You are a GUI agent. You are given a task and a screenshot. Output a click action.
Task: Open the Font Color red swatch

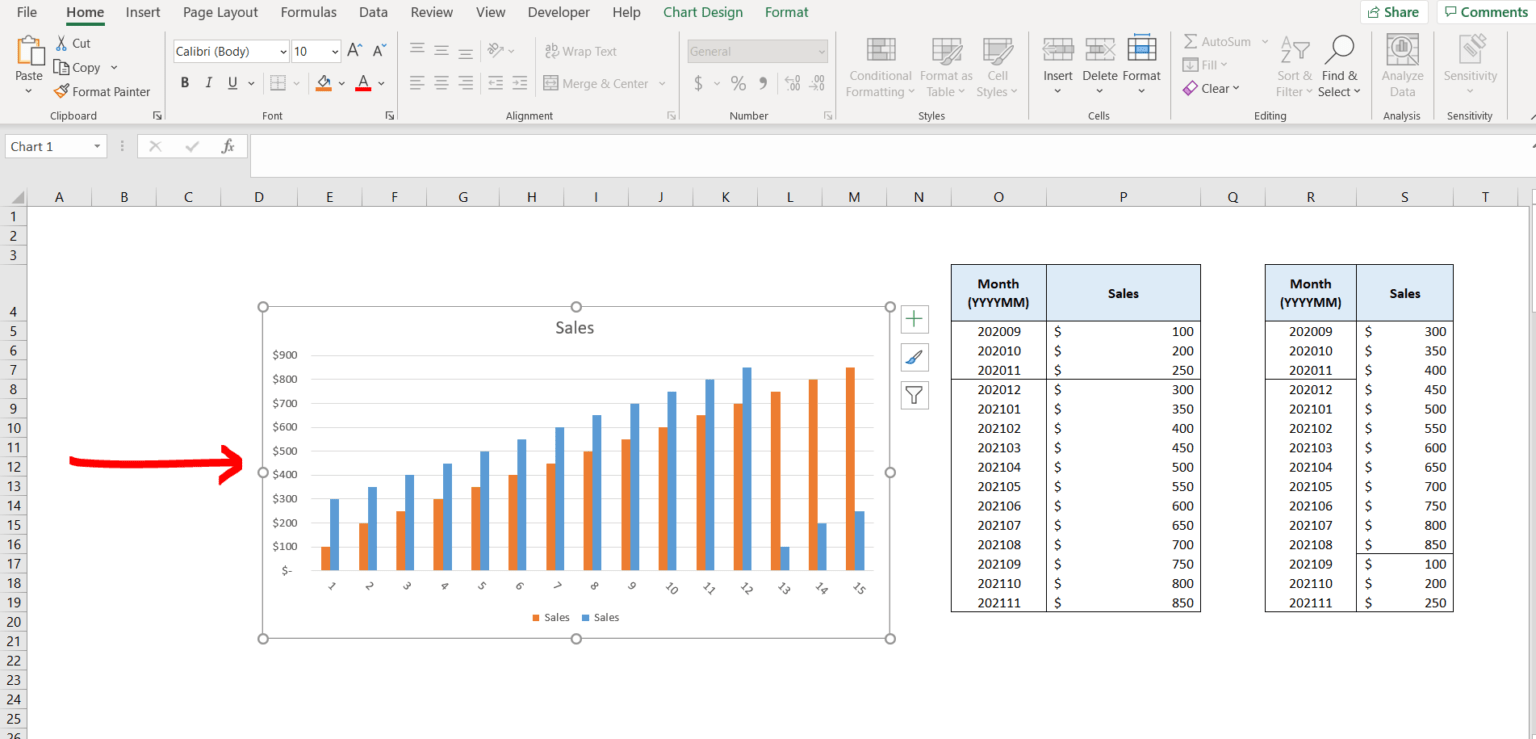point(363,82)
